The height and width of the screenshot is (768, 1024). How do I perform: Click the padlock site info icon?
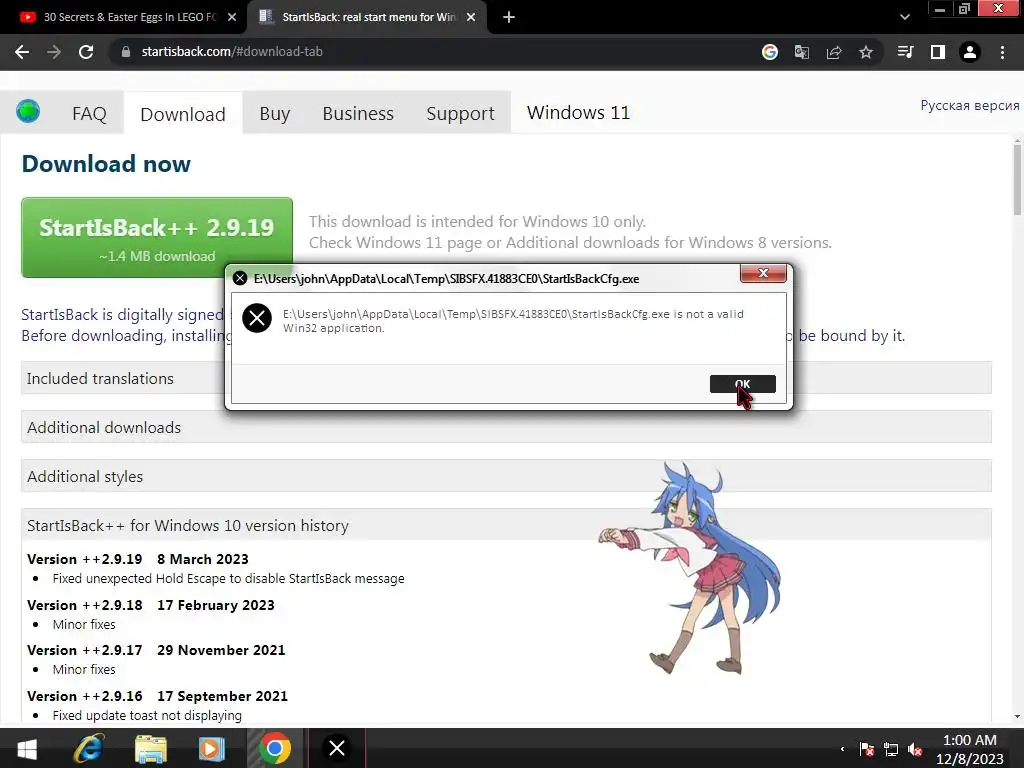(126, 52)
